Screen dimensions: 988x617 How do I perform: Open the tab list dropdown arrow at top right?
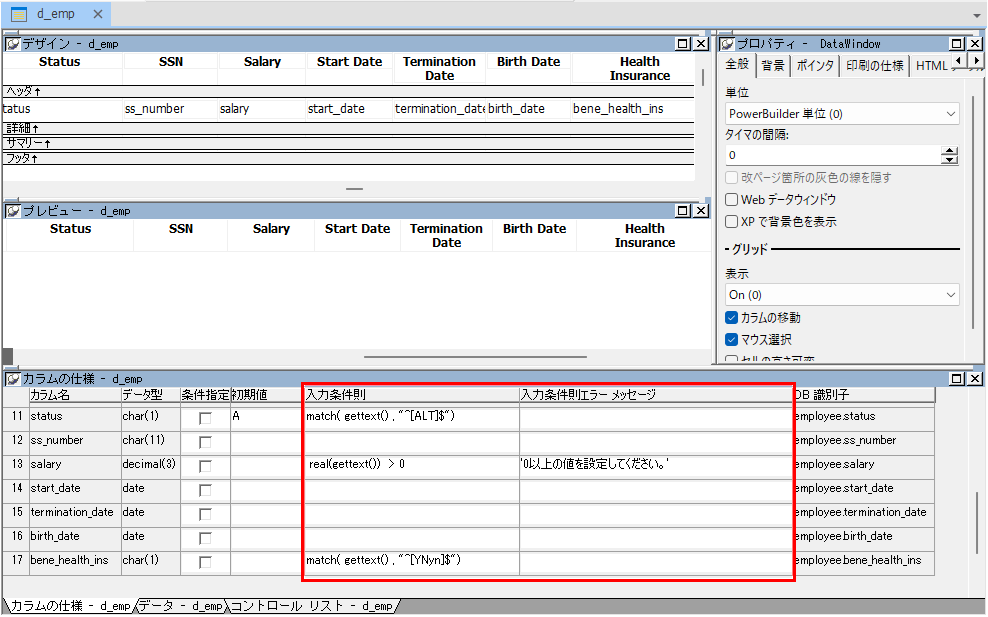coord(977,16)
